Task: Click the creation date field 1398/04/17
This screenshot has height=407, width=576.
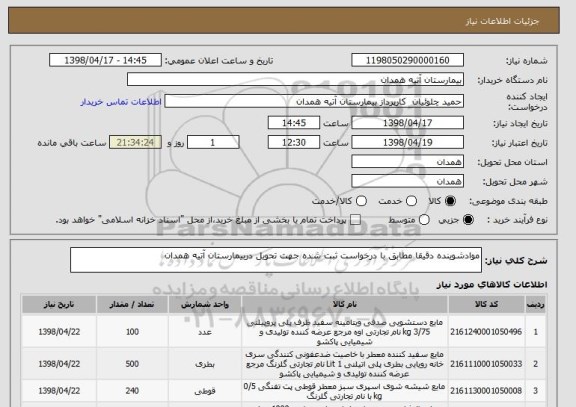Action: pyautogui.click(x=407, y=123)
